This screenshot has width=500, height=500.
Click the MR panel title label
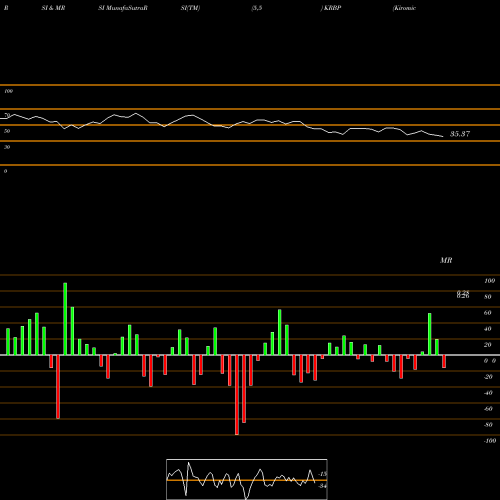pyautogui.click(x=446, y=260)
